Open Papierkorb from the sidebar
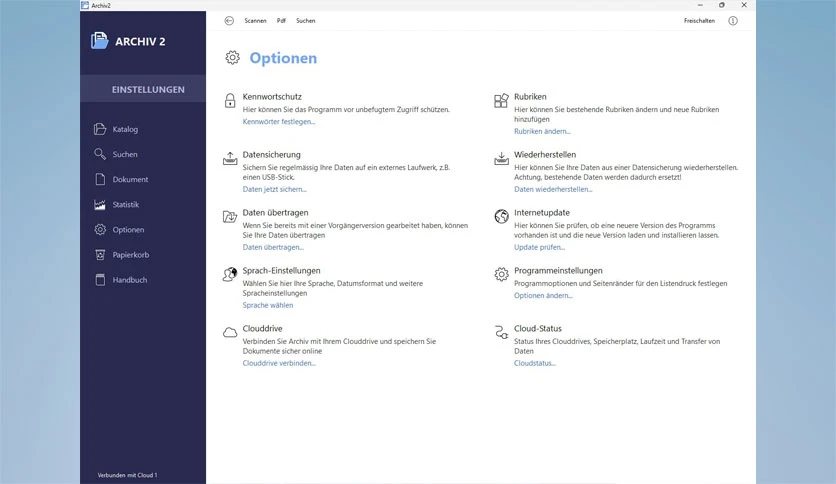This screenshot has width=836, height=484. (131, 255)
